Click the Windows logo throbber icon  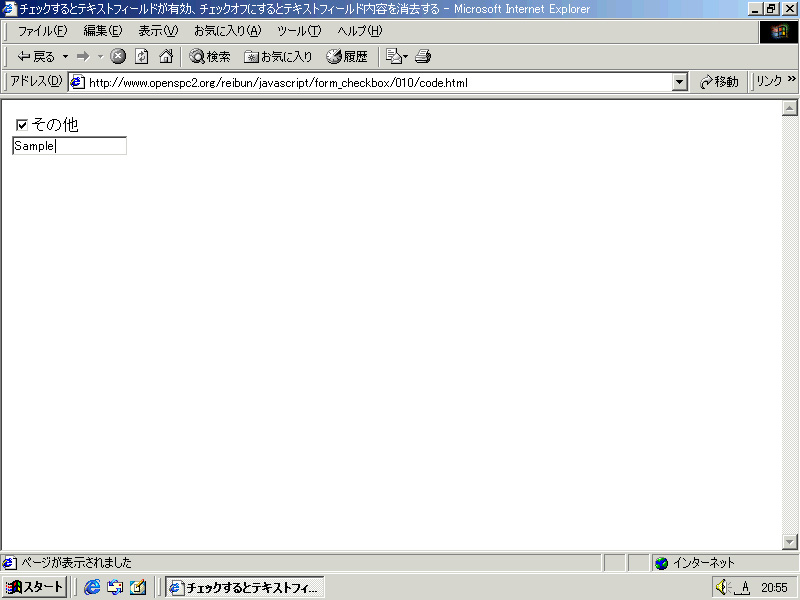tap(779, 32)
